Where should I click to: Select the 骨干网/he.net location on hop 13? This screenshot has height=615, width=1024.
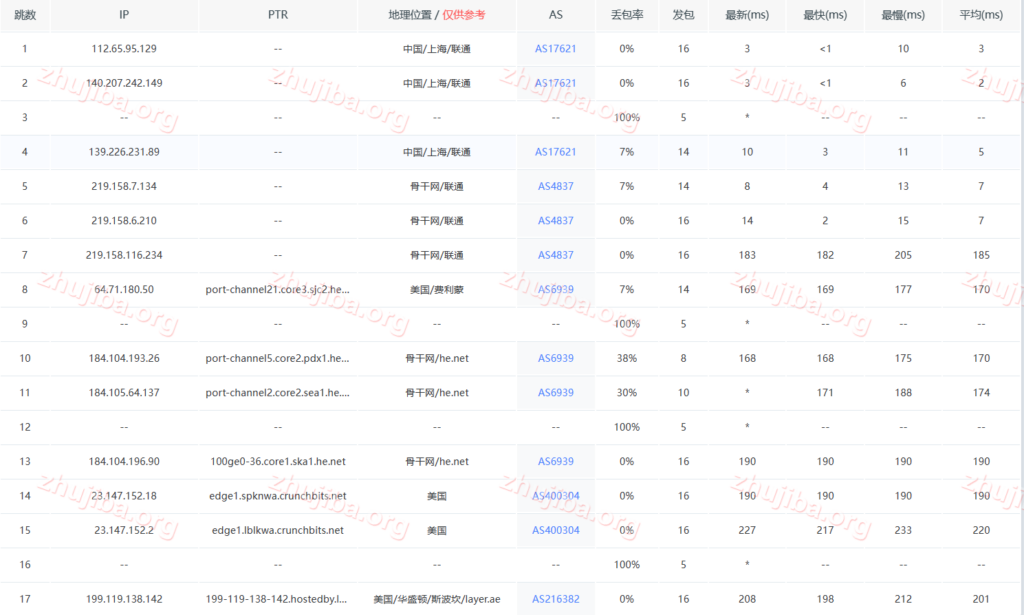pyautogui.click(x=436, y=461)
